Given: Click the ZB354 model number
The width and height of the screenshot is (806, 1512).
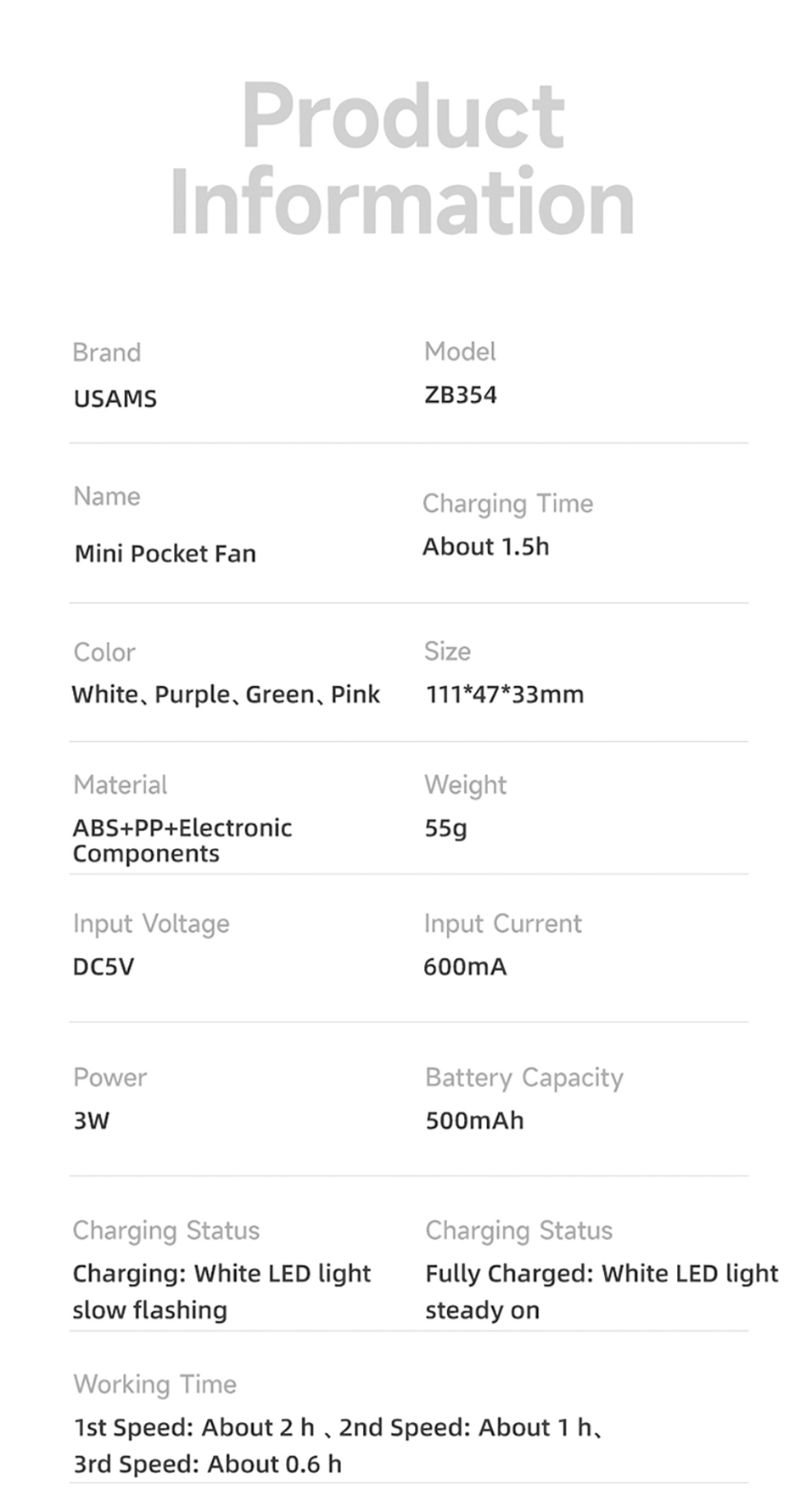Looking at the screenshot, I should [x=461, y=395].
